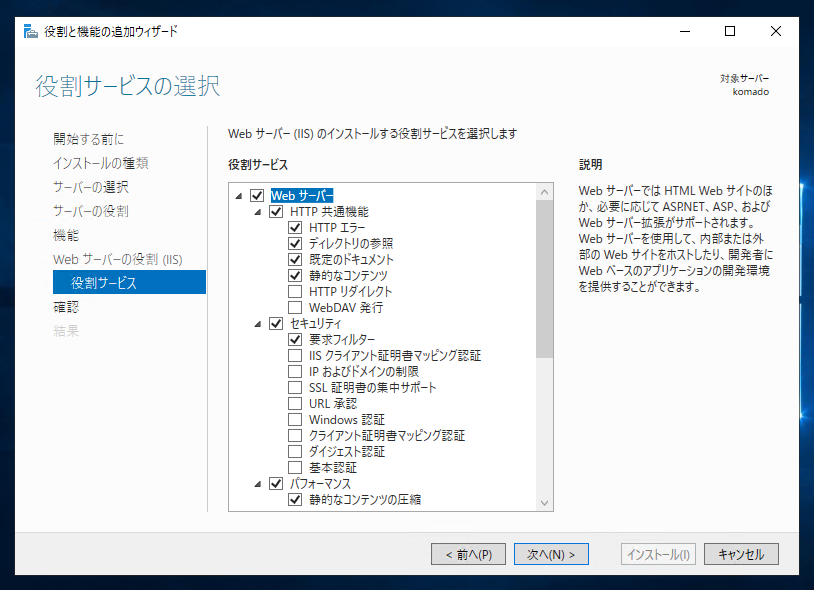Go to the 確認 step
This screenshot has height=590, width=814.
click(66, 307)
